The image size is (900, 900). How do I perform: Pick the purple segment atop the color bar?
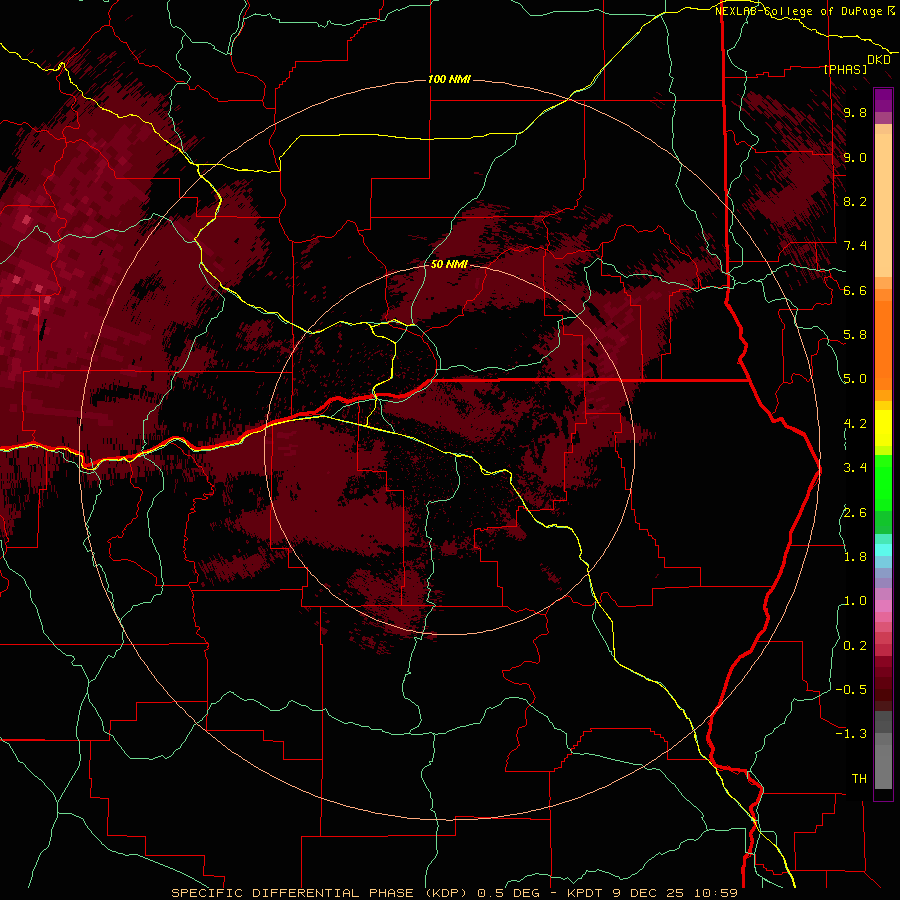tap(883, 100)
